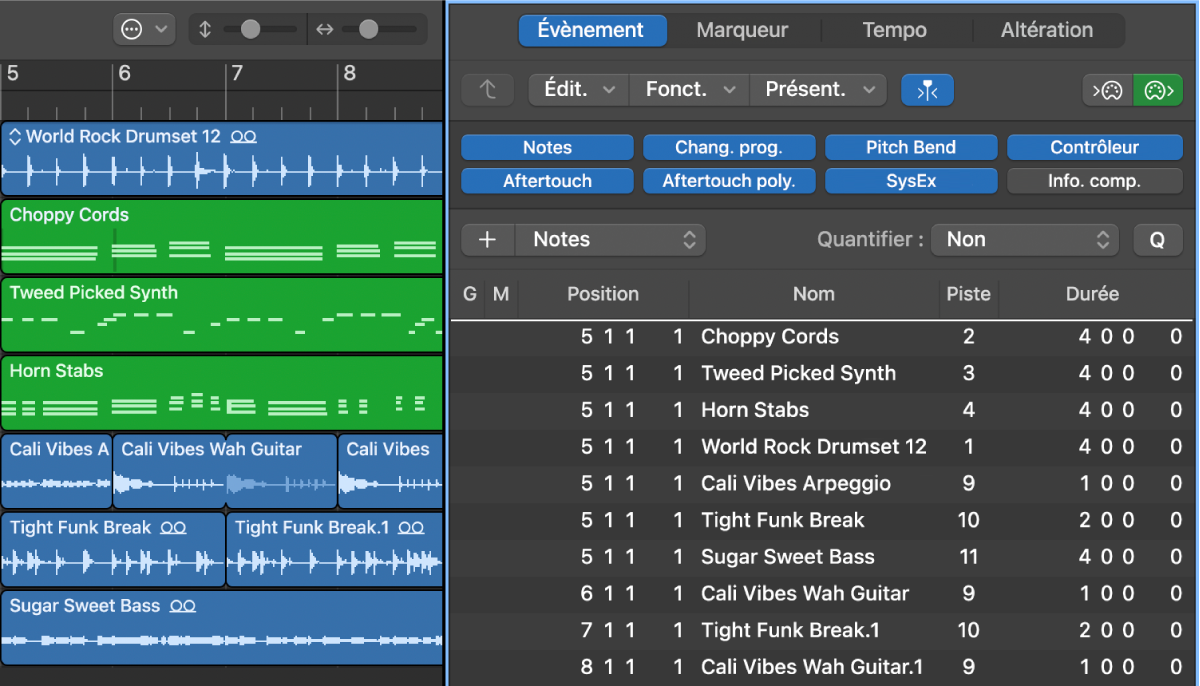Screen dimensions: 1200x686
Task: Toggle the Notes event filter button
Action: [547, 148]
